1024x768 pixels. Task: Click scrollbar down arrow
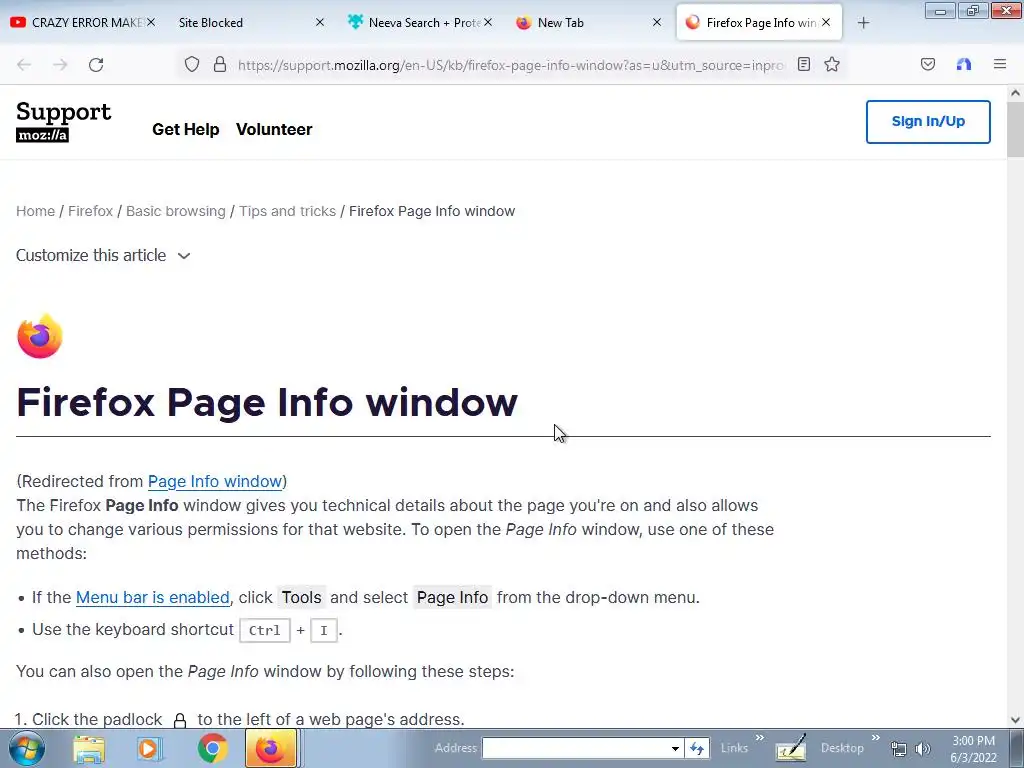pyautogui.click(x=1016, y=720)
